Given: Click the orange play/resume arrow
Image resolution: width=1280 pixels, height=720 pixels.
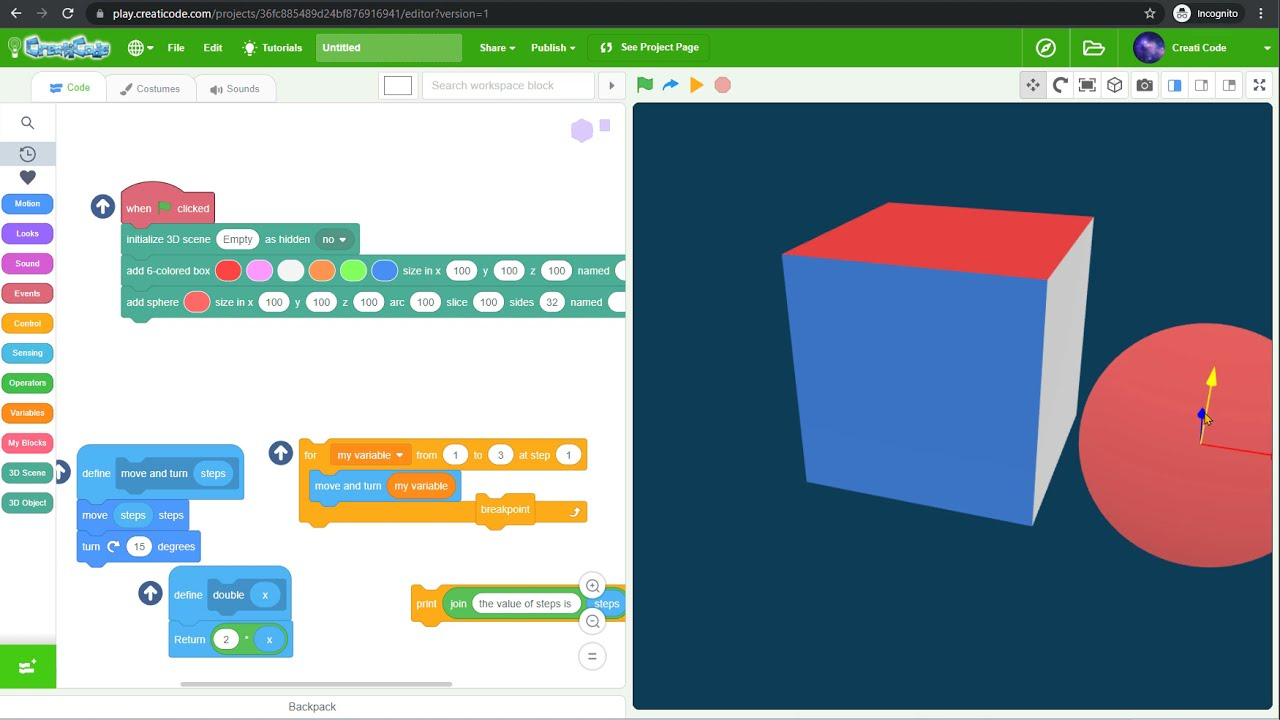Looking at the screenshot, I should click(697, 85).
